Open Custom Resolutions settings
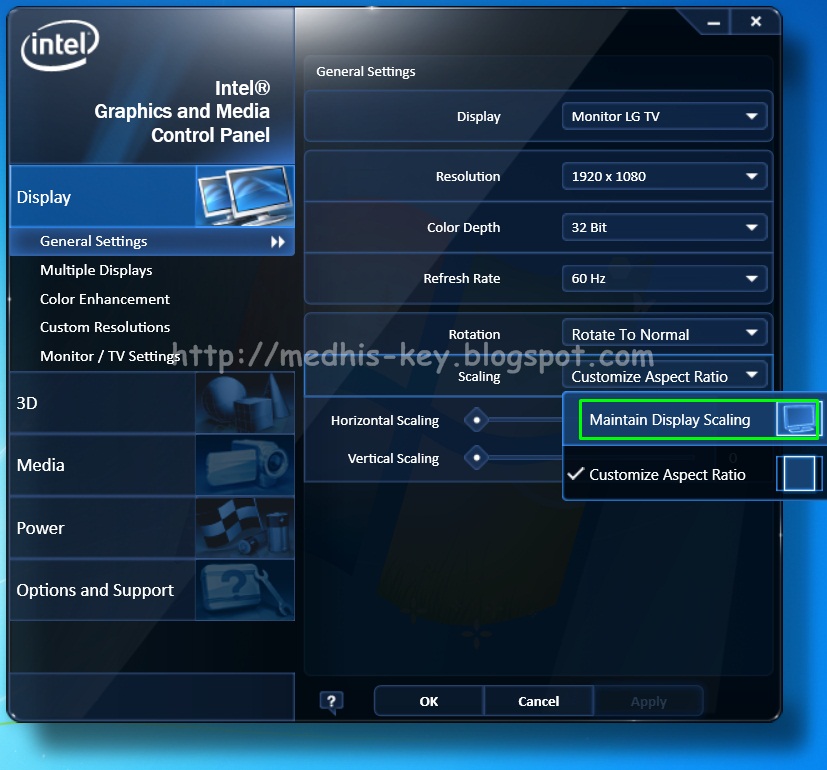The image size is (827, 770). [105, 327]
